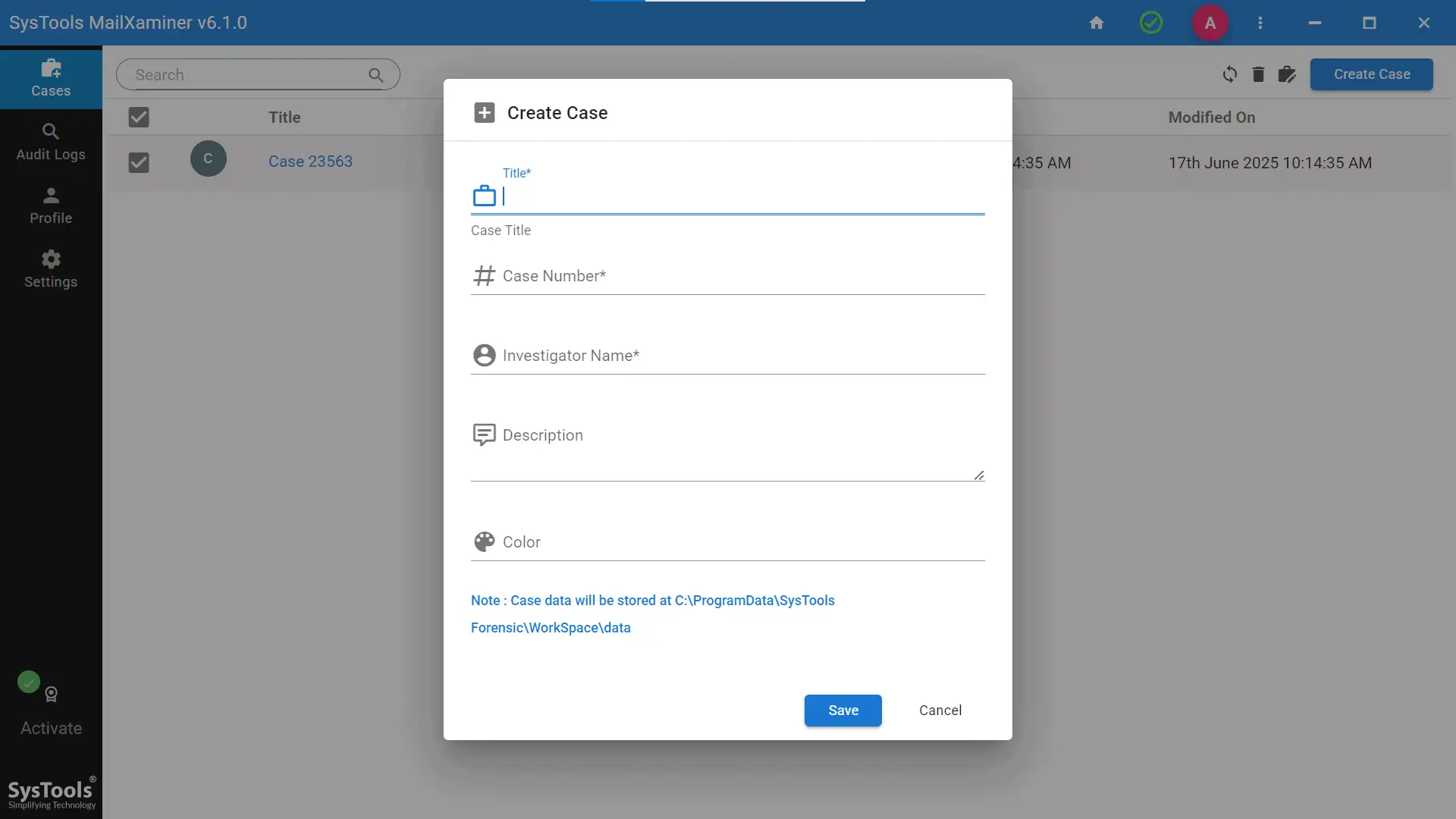Click the person icon beside Investigator Name
1456x819 pixels.
tap(485, 355)
